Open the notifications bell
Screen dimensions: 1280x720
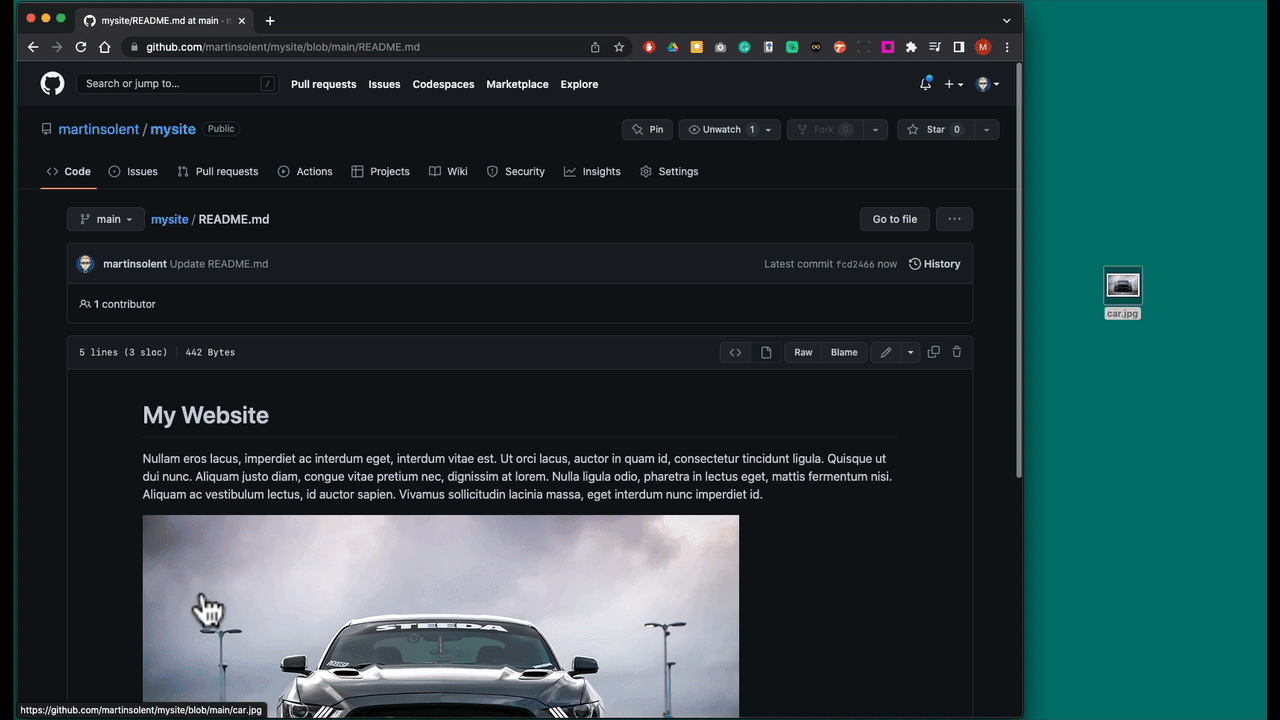(x=925, y=84)
